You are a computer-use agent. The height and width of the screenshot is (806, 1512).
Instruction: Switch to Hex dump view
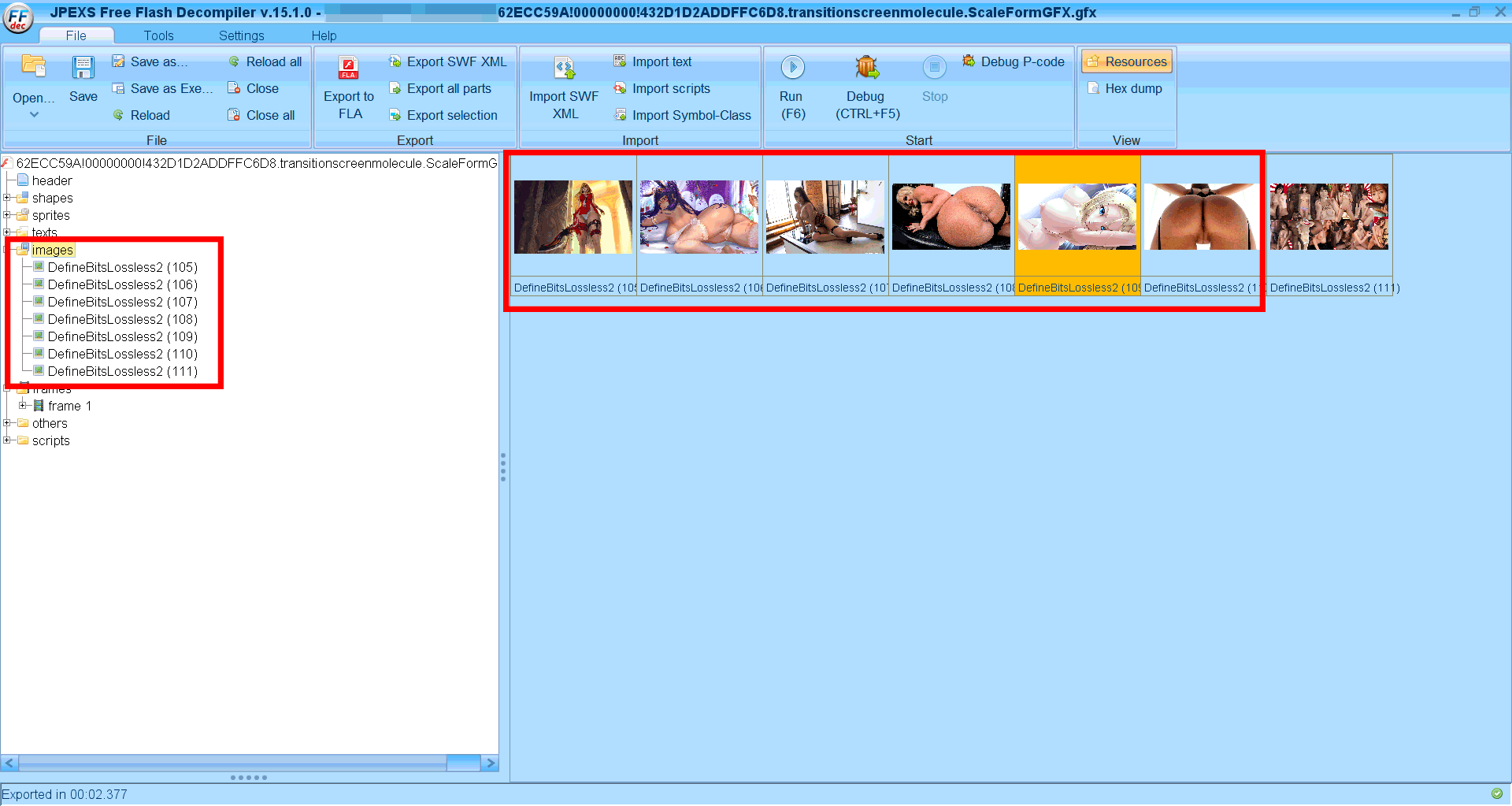[x=1125, y=88]
